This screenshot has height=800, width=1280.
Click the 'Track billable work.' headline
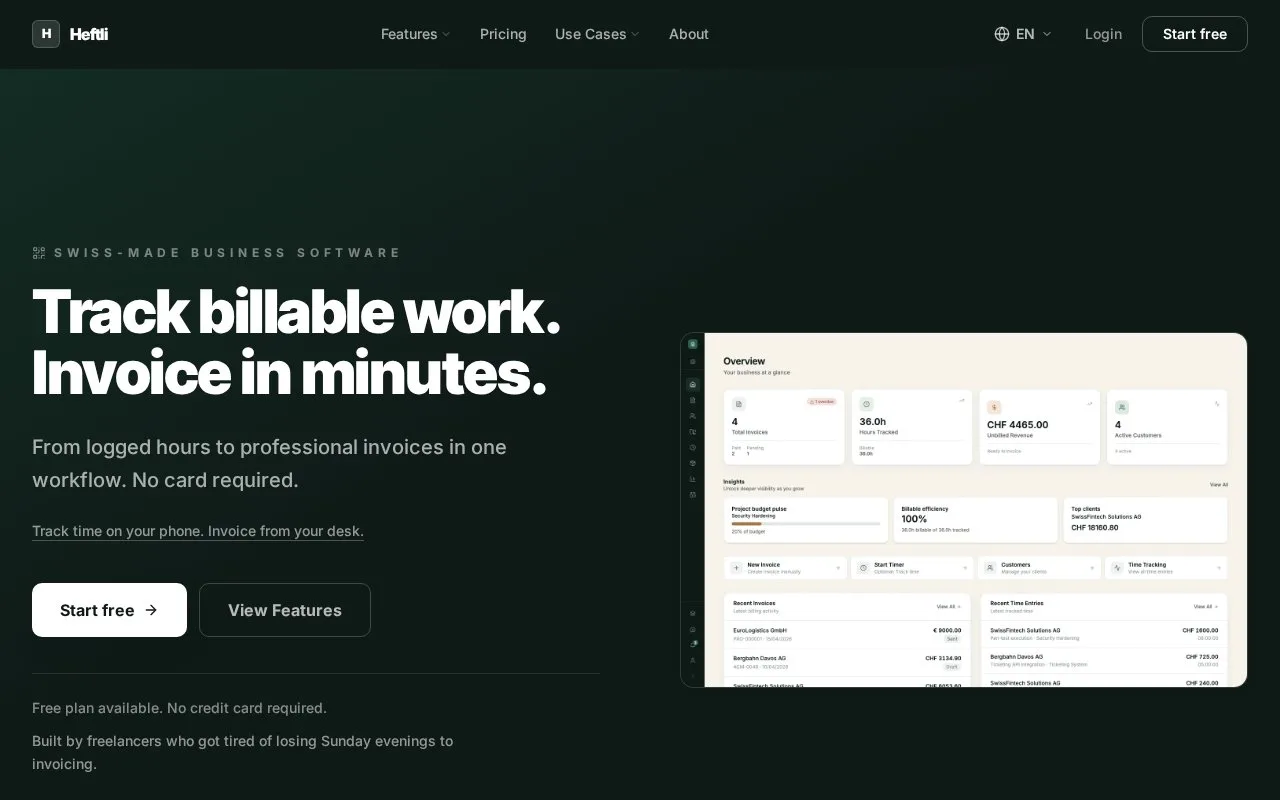click(x=296, y=311)
